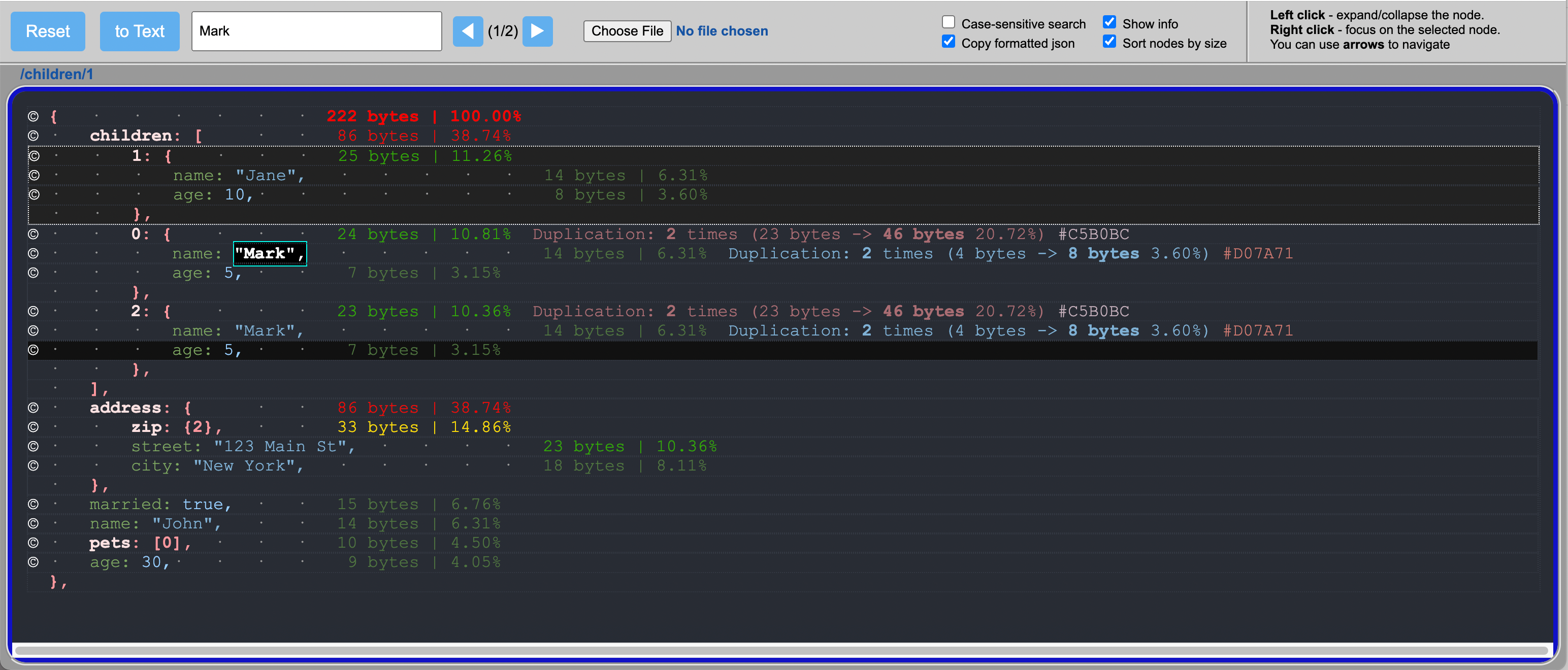
Task: Click the /children/1 path breadcrumb
Action: click(x=56, y=74)
